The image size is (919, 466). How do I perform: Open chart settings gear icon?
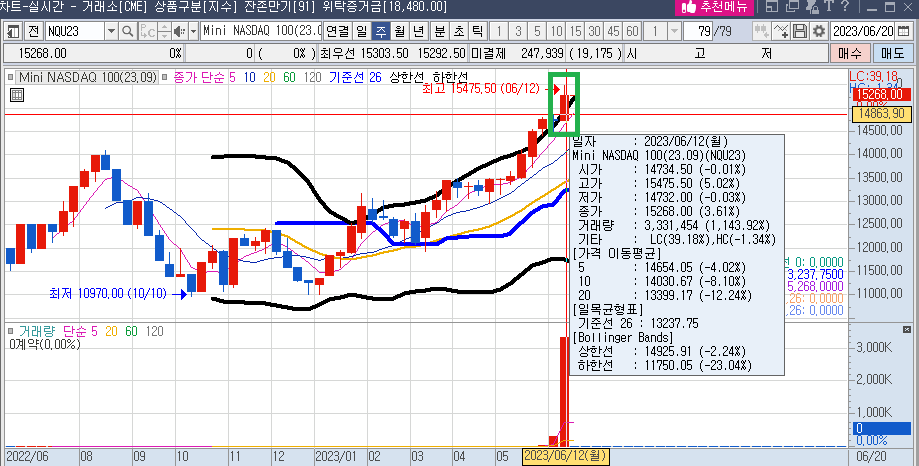(818, 31)
